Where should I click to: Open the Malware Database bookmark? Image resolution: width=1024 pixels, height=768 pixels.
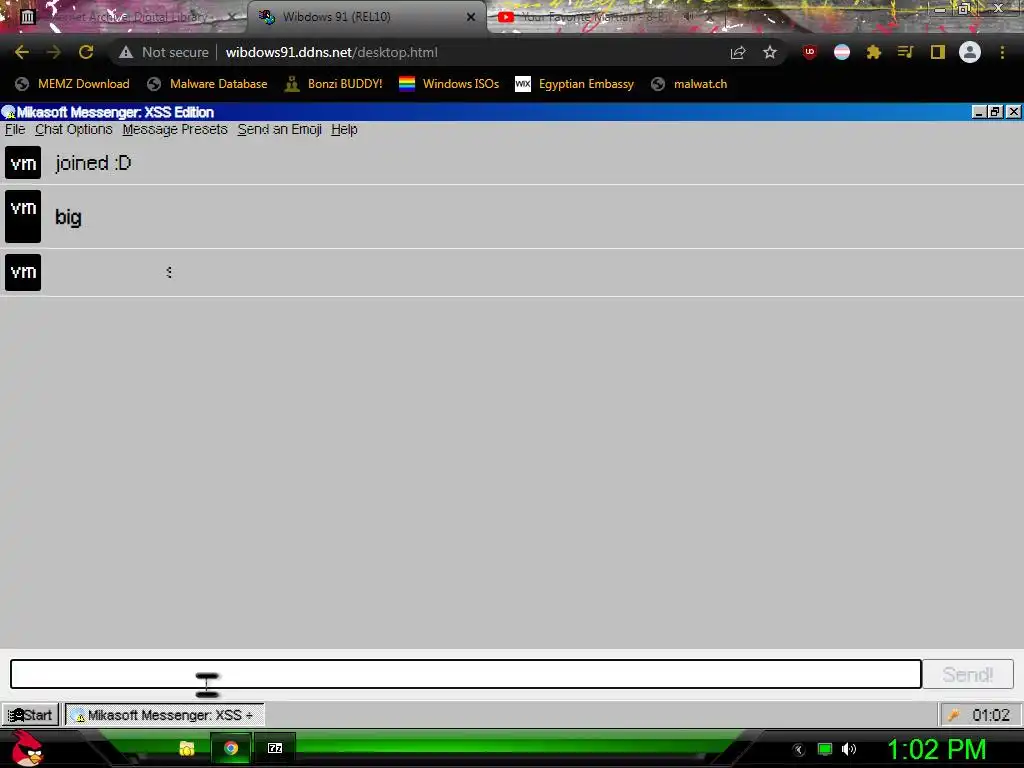[x=207, y=84]
